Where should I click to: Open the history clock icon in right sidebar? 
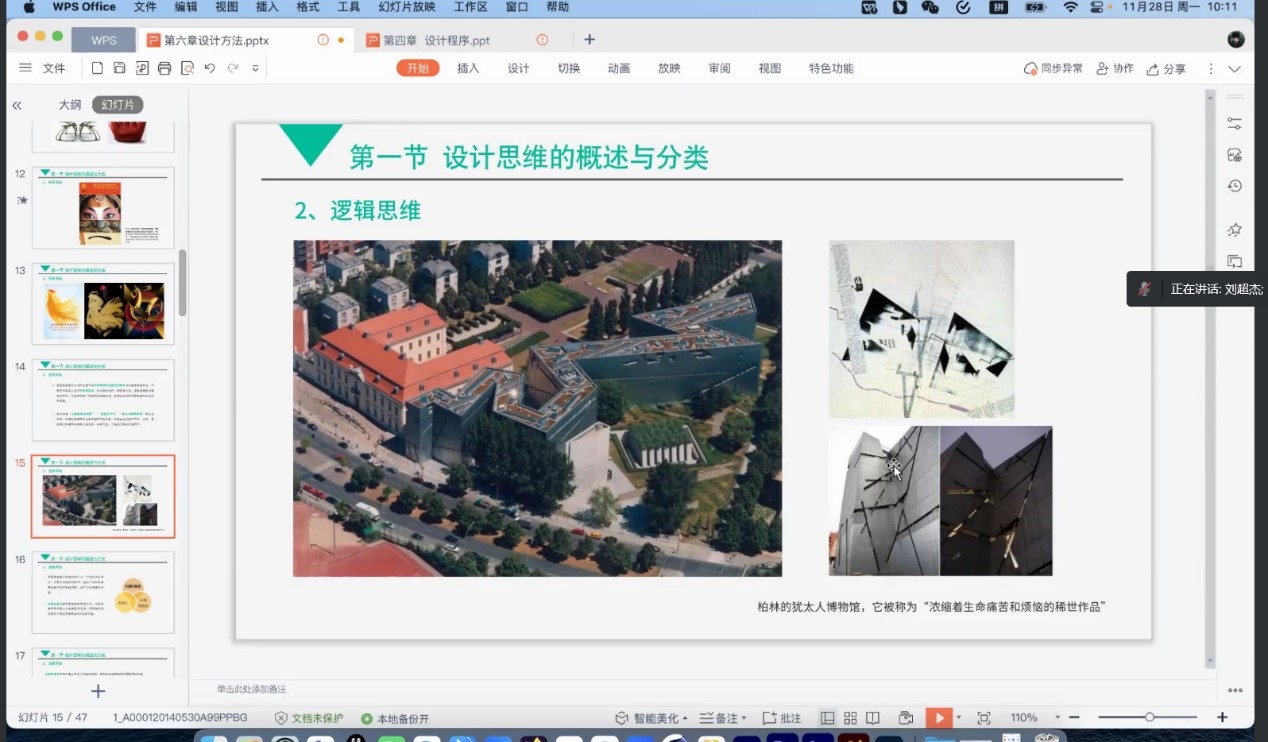1235,186
